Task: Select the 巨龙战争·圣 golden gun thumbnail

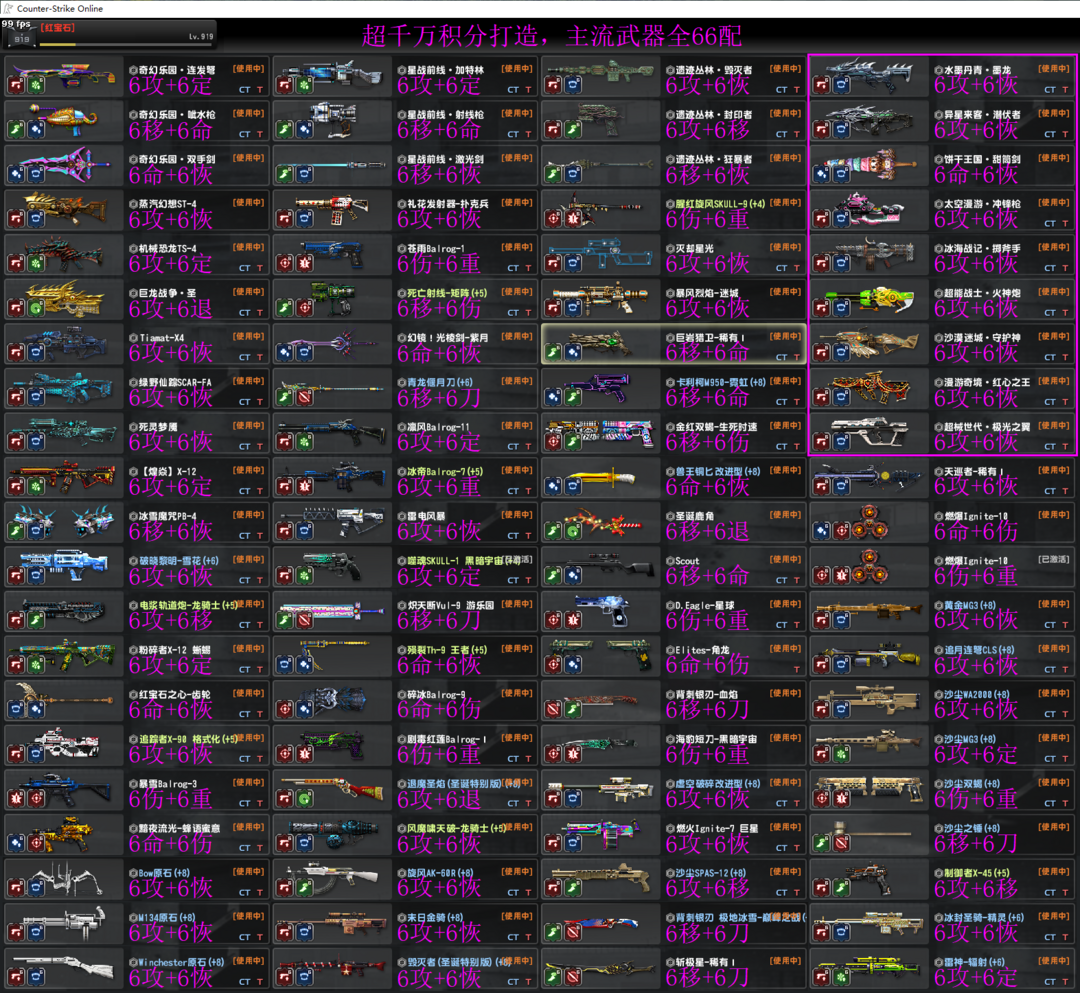Action: [63, 298]
